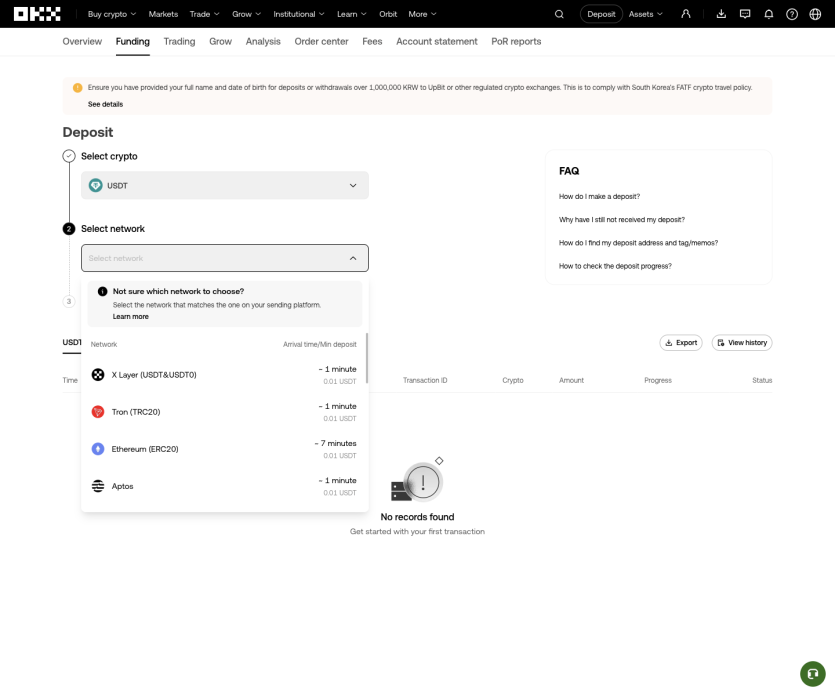Click the info icon beside network hint

tap(102, 291)
